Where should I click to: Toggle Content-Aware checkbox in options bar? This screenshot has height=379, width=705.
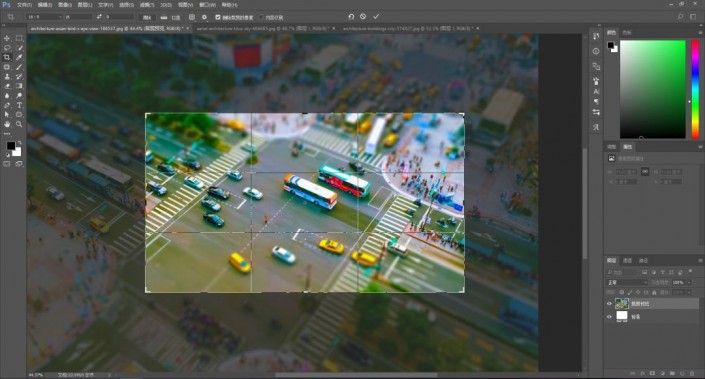point(261,17)
